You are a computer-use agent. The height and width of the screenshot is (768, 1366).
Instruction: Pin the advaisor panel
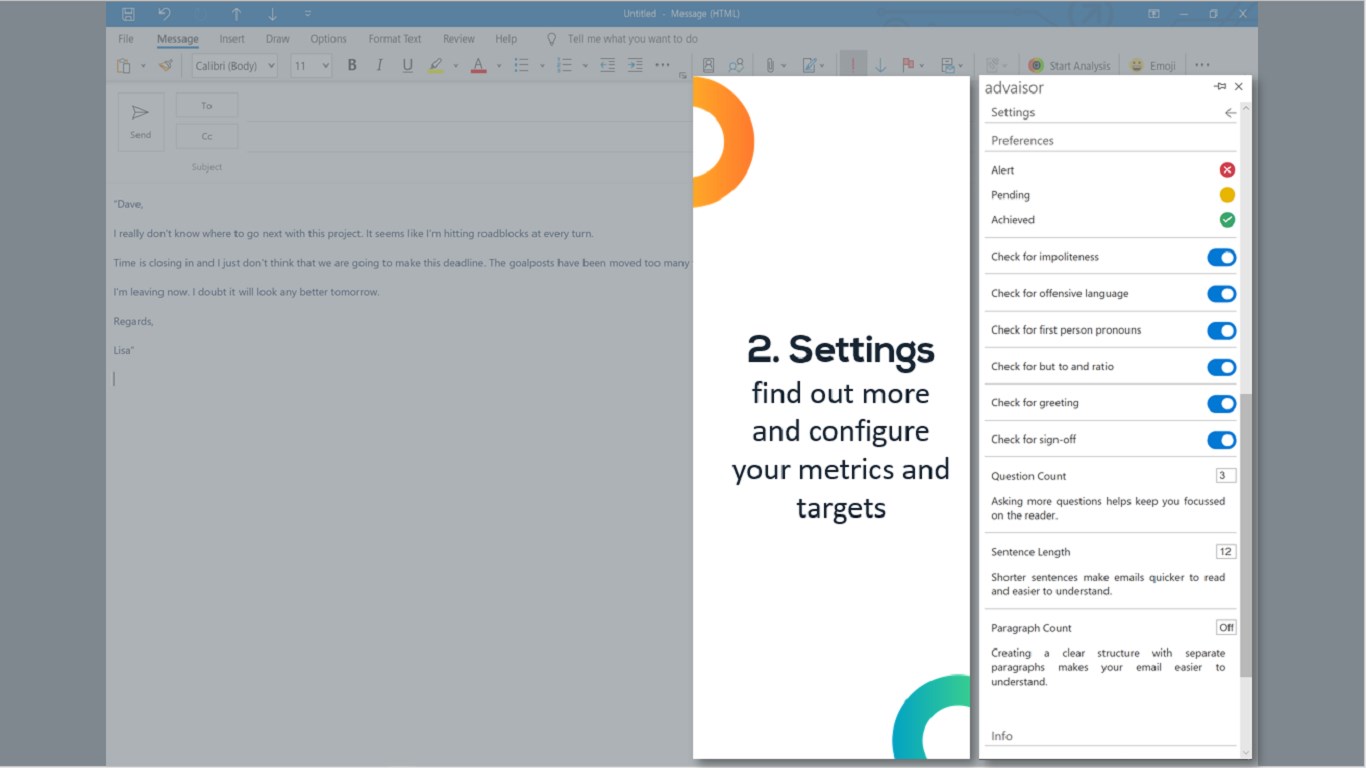[1220, 87]
